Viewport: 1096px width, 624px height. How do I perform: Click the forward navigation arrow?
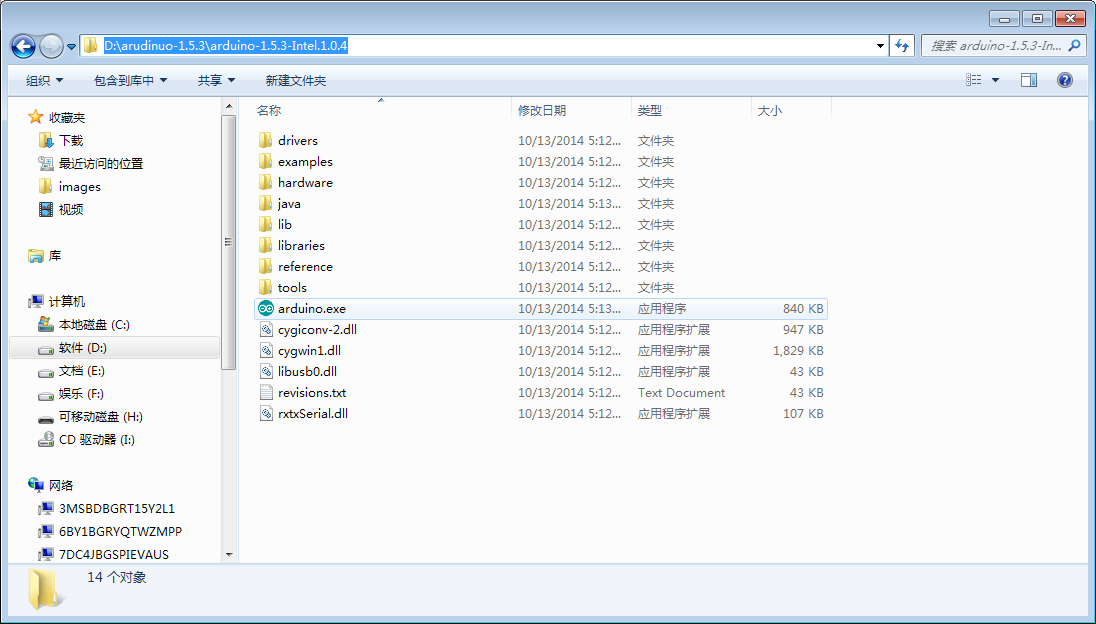coord(51,47)
